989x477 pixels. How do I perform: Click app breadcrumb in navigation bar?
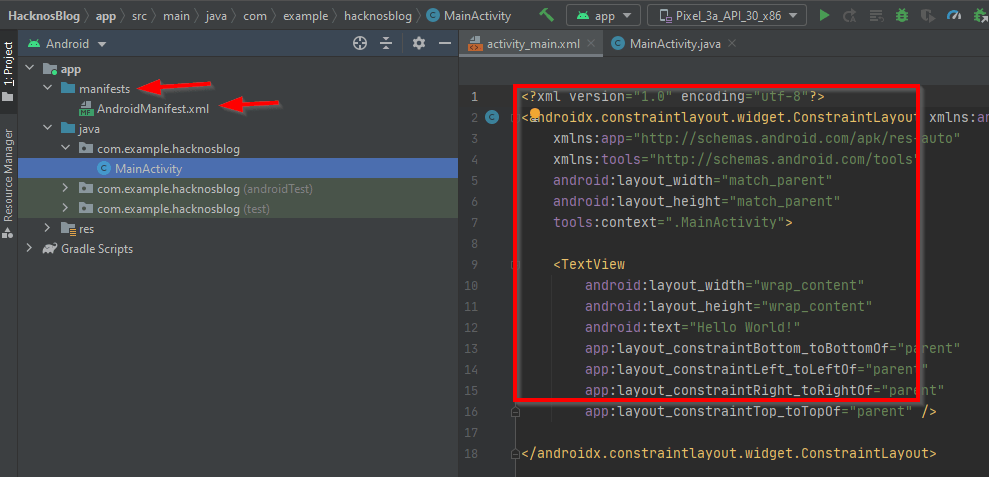click(x=106, y=16)
